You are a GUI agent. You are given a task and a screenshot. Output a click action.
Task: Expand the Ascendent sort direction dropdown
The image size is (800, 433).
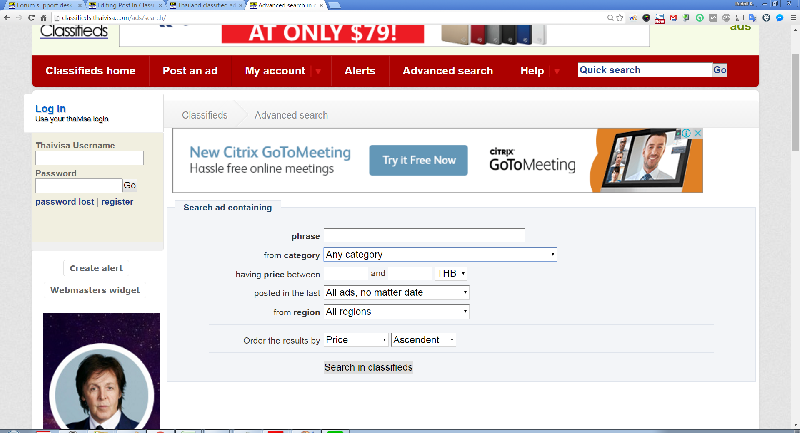click(423, 340)
